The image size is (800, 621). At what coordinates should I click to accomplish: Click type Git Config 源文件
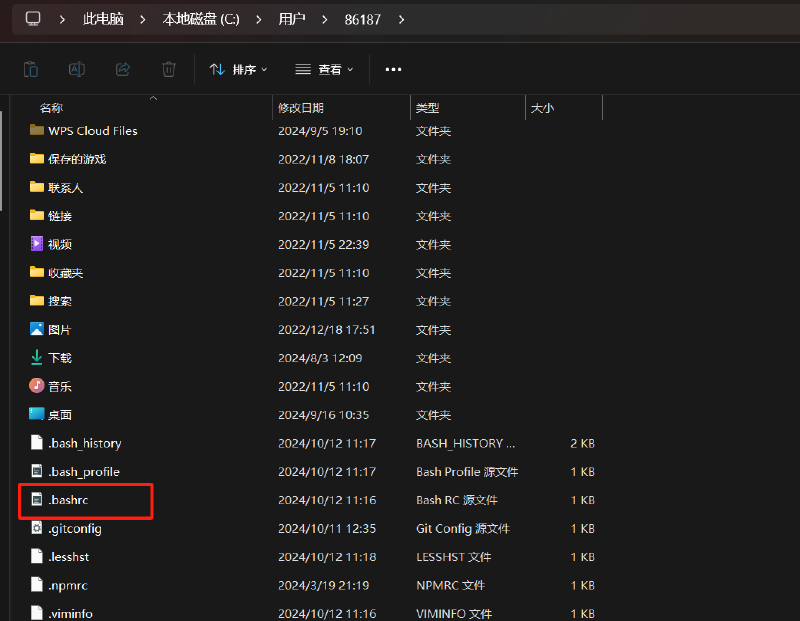[463, 529]
